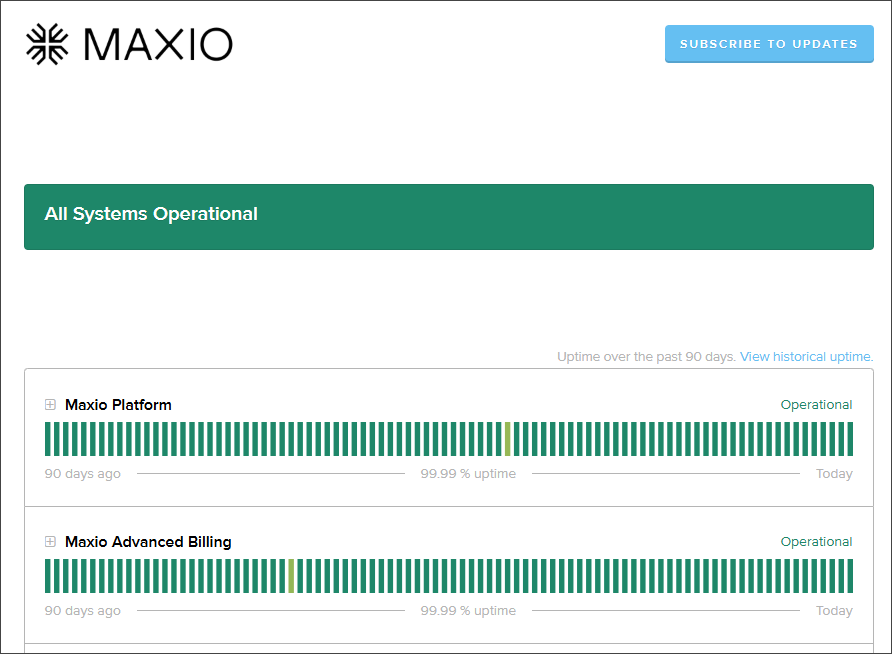
Task: Expand the Maxio Platform component group
Action: 50,404
